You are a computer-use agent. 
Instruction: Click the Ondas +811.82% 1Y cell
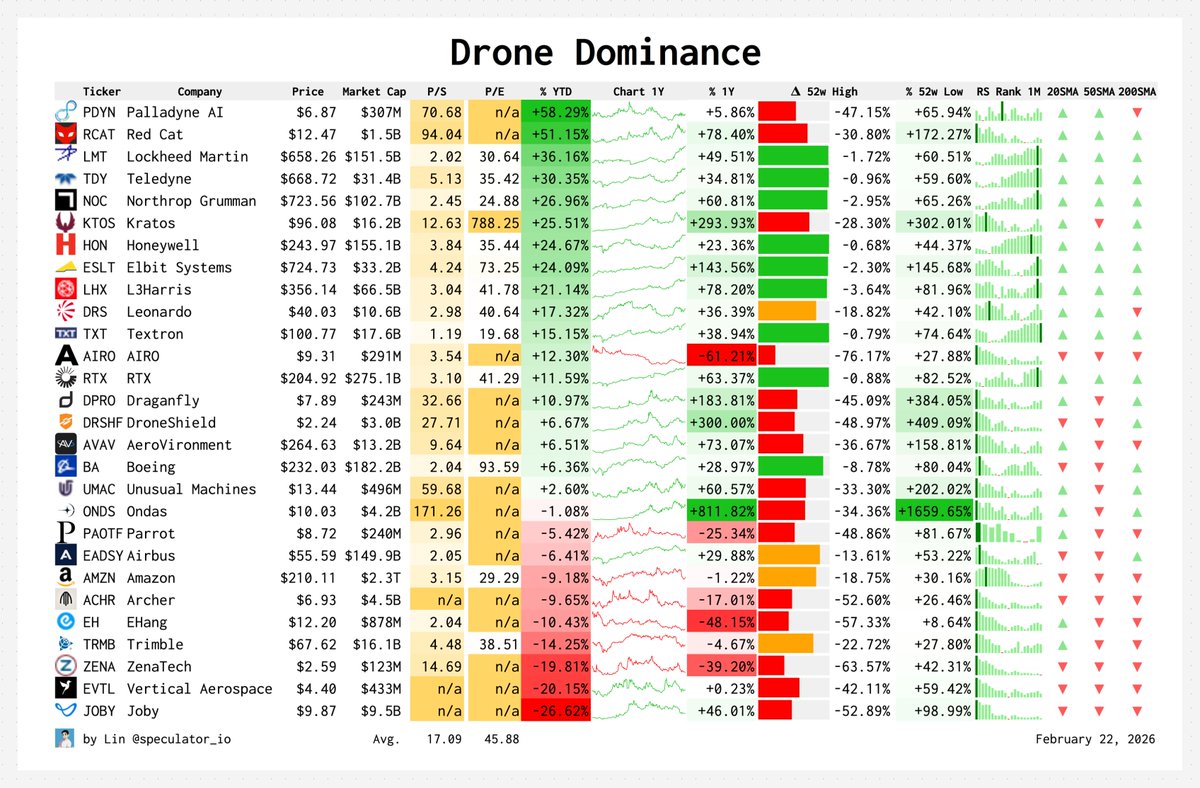click(722, 511)
